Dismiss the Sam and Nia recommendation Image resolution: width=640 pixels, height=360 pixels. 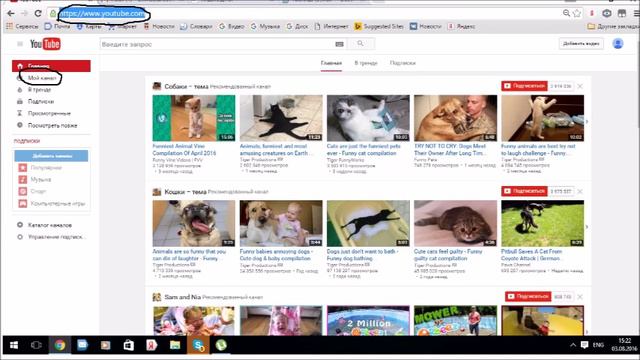(580, 297)
